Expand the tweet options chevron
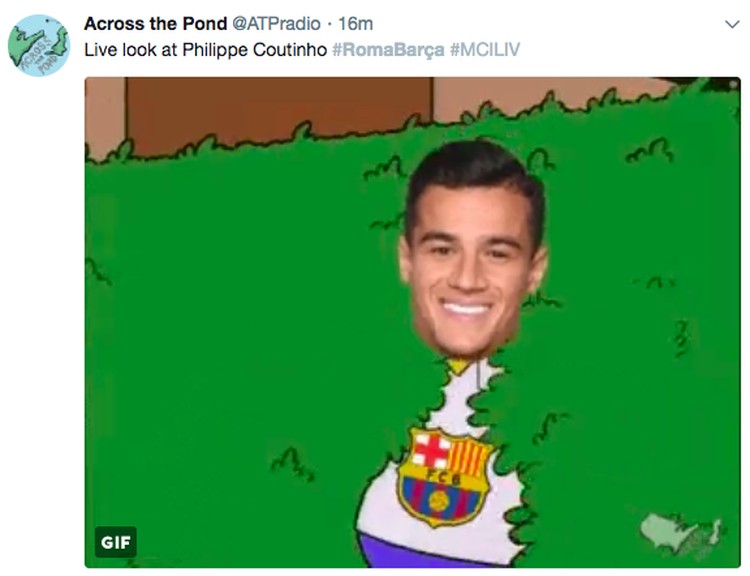This screenshot has width=750, height=576. tap(732, 24)
